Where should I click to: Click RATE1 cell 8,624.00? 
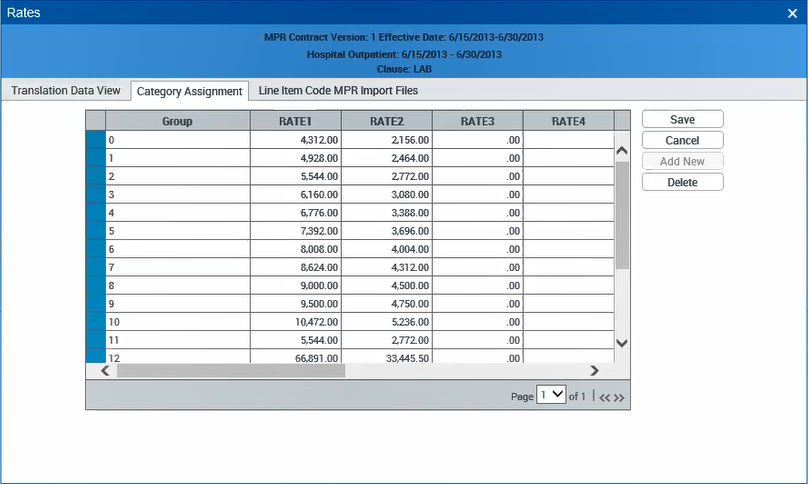tap(296, 267)
